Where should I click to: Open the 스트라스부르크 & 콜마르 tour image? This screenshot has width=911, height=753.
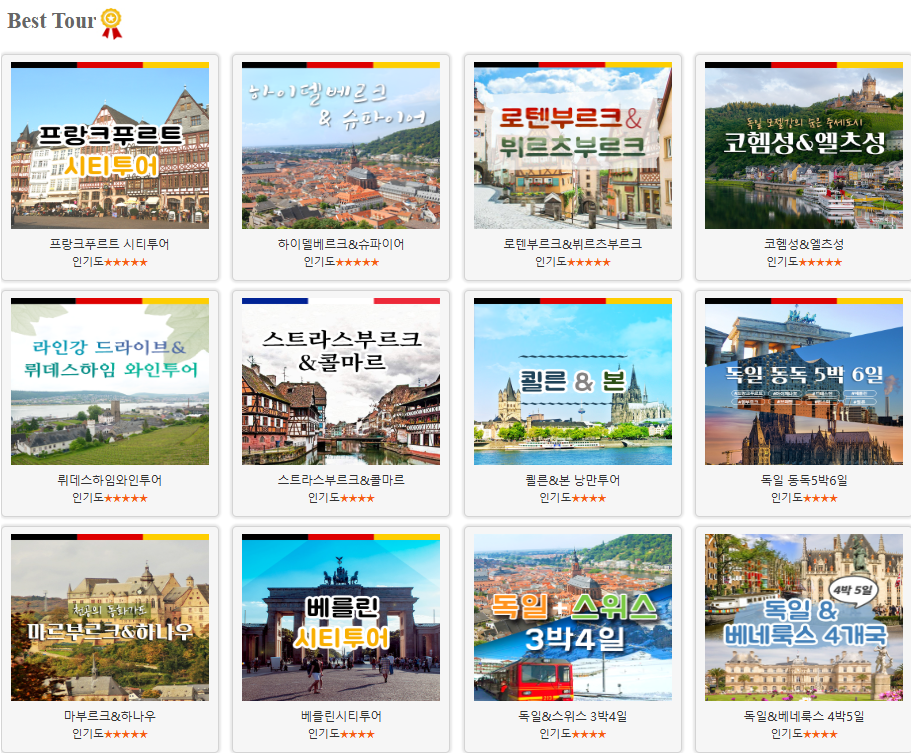[x=341, y=382]
